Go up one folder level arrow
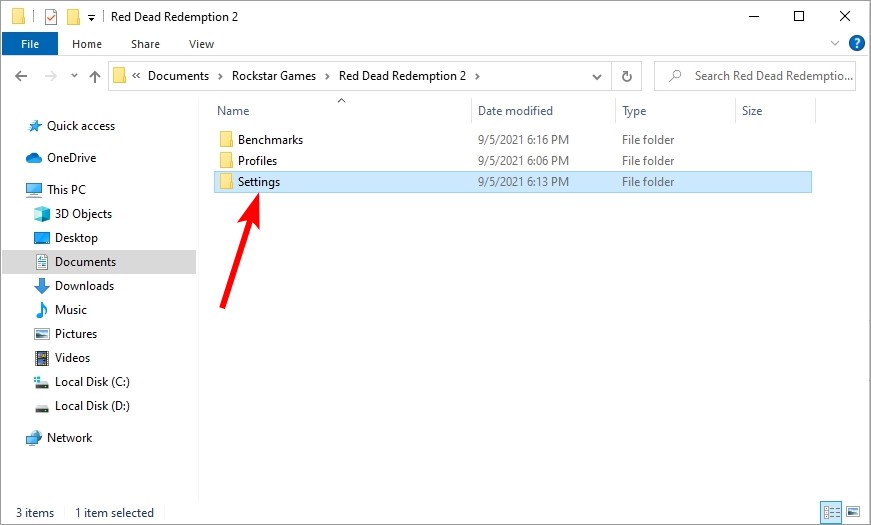Image resolution: width=871 pixels, height=525 pixels. point(95,76)
